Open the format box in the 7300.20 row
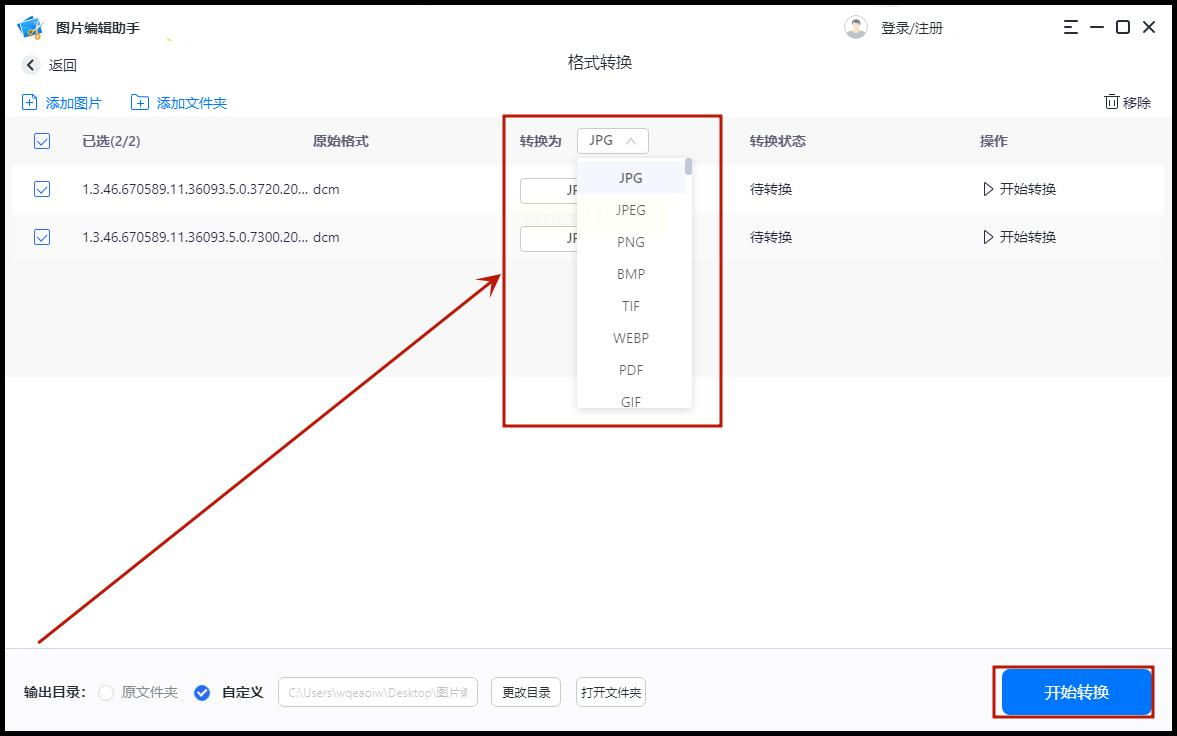The height and width of the screenshot is (736, 1177). [549, 238]
